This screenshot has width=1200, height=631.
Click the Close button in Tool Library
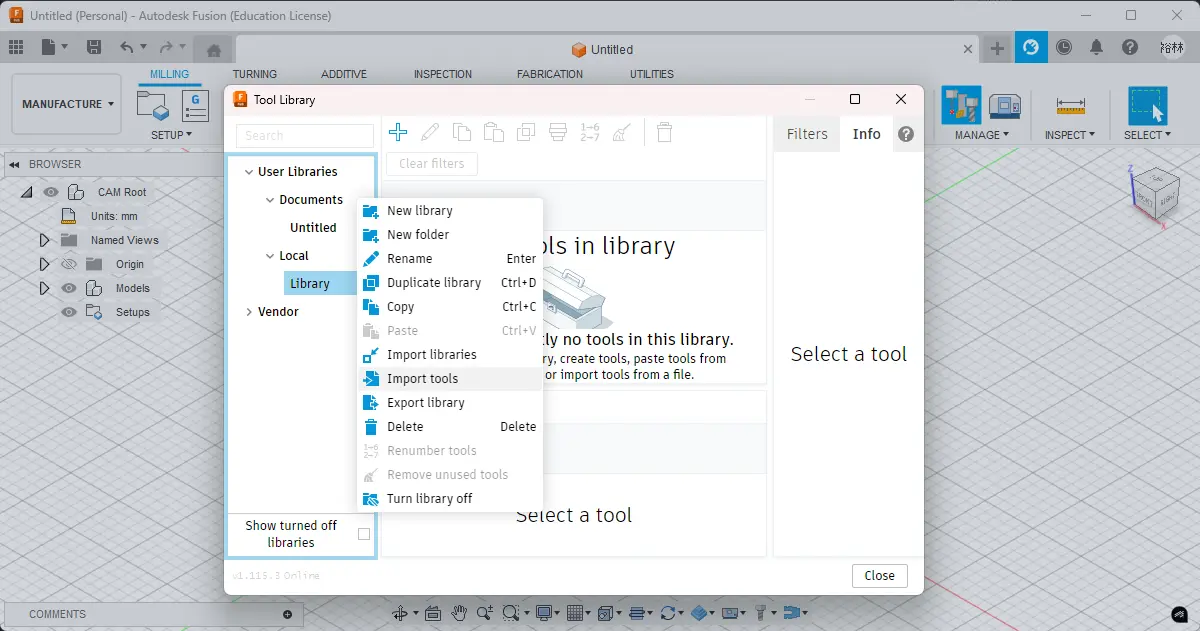[x=880, y=576]
